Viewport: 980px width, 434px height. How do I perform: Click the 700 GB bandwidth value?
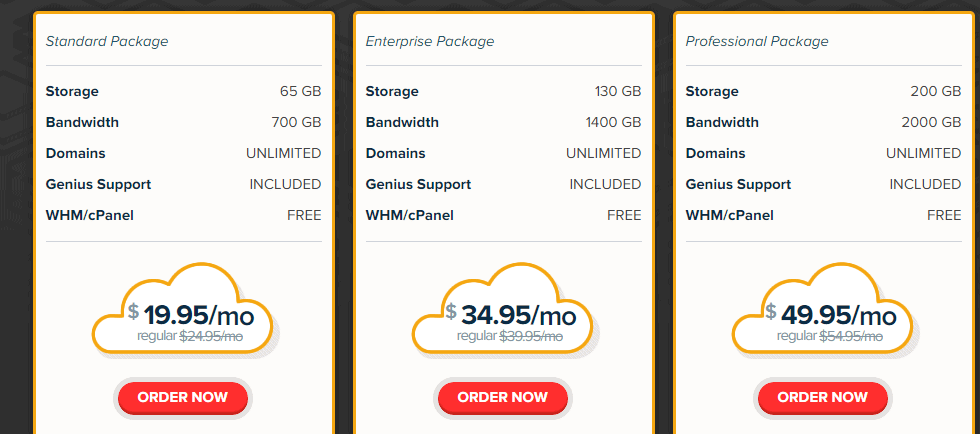click(296, 122)
